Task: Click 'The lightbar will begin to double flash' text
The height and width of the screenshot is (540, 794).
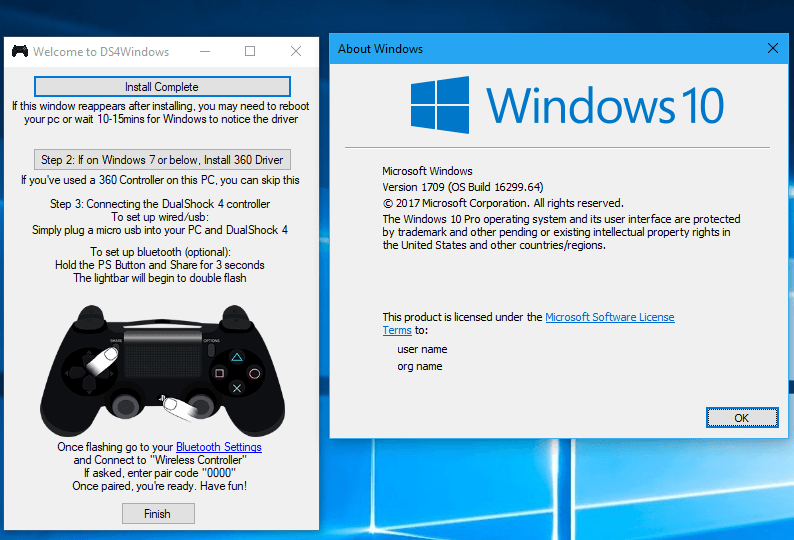Action: [160, 278]
